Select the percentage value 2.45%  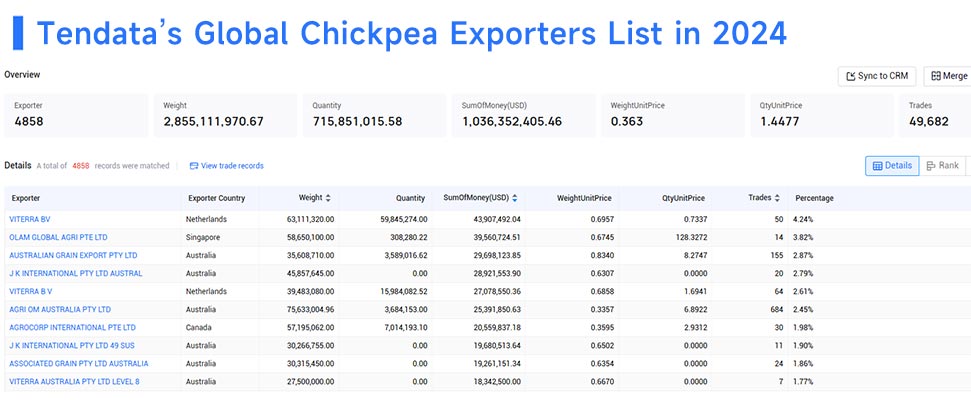(x=803, y=309)
